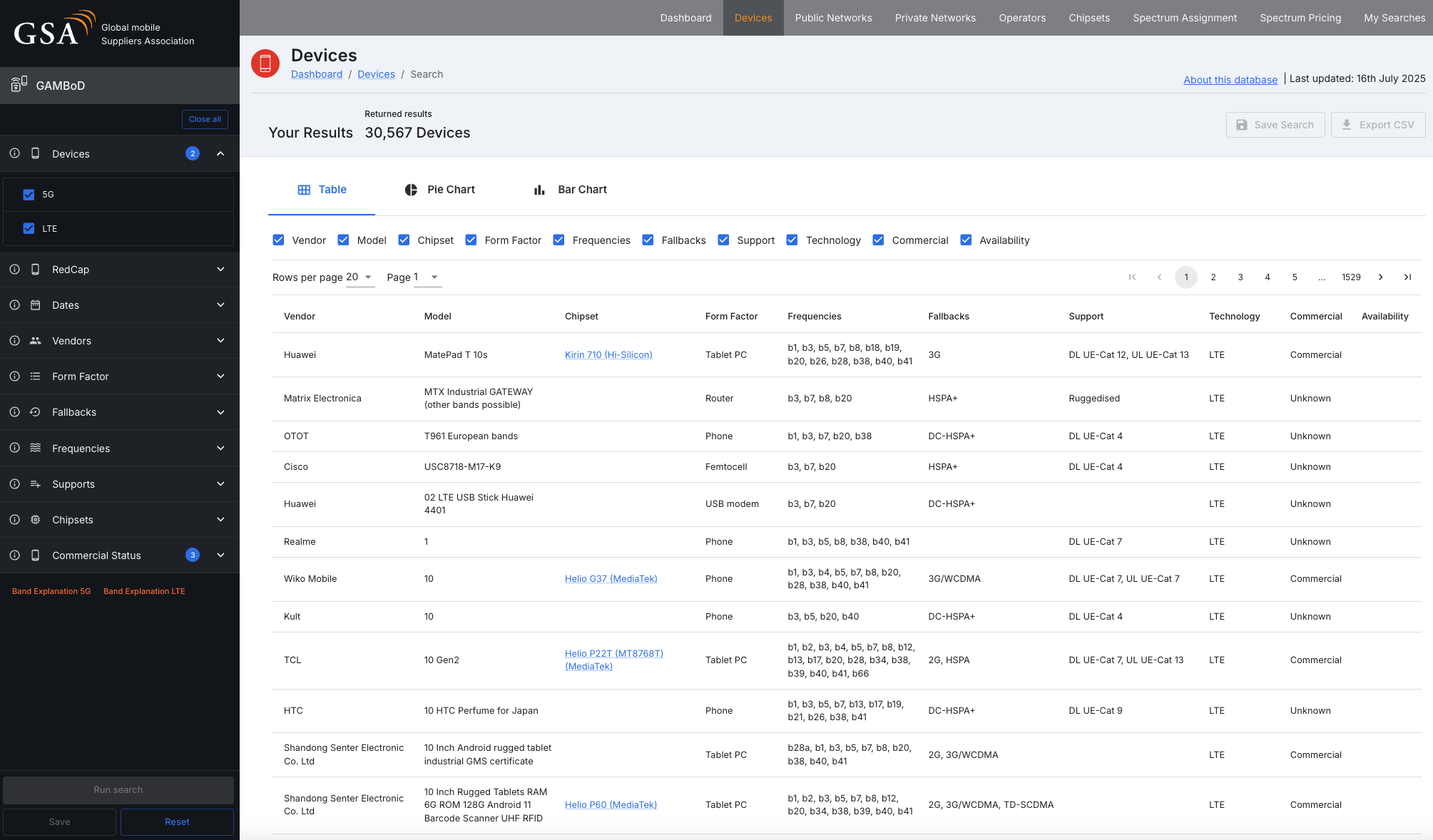Click the Reset button
The image size is (1433, 840).
(x=177, y=821)
